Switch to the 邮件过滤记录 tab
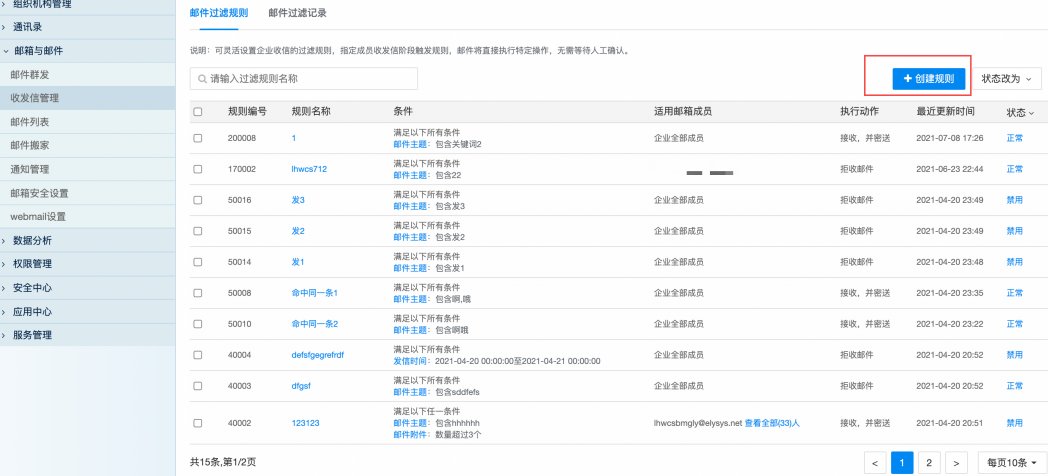This screenshot has width=1048, height=476. coord(297,13)
